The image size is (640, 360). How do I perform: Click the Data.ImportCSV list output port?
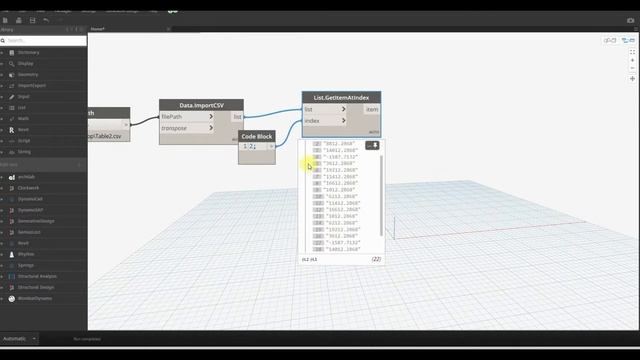click(238, 117)
